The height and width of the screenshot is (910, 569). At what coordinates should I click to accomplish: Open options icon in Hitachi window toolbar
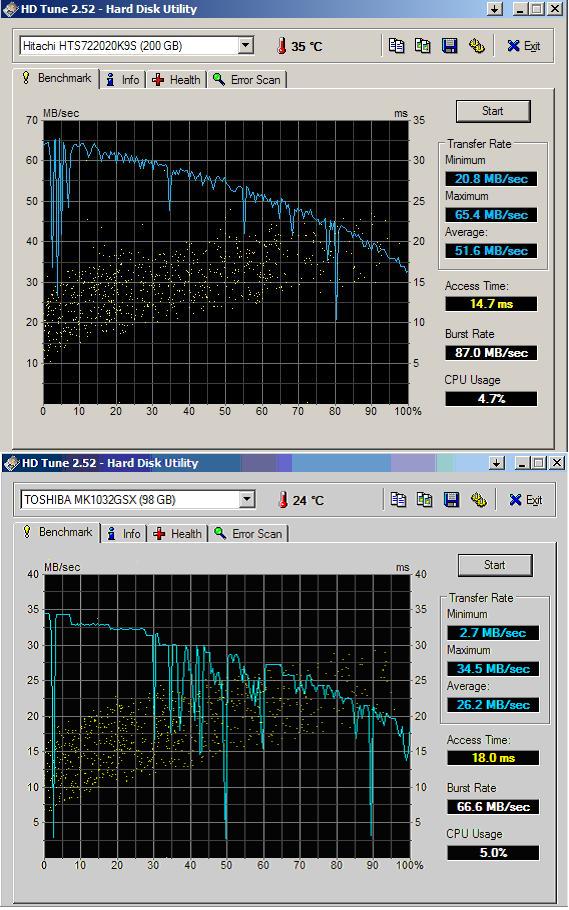pos(477,46)
